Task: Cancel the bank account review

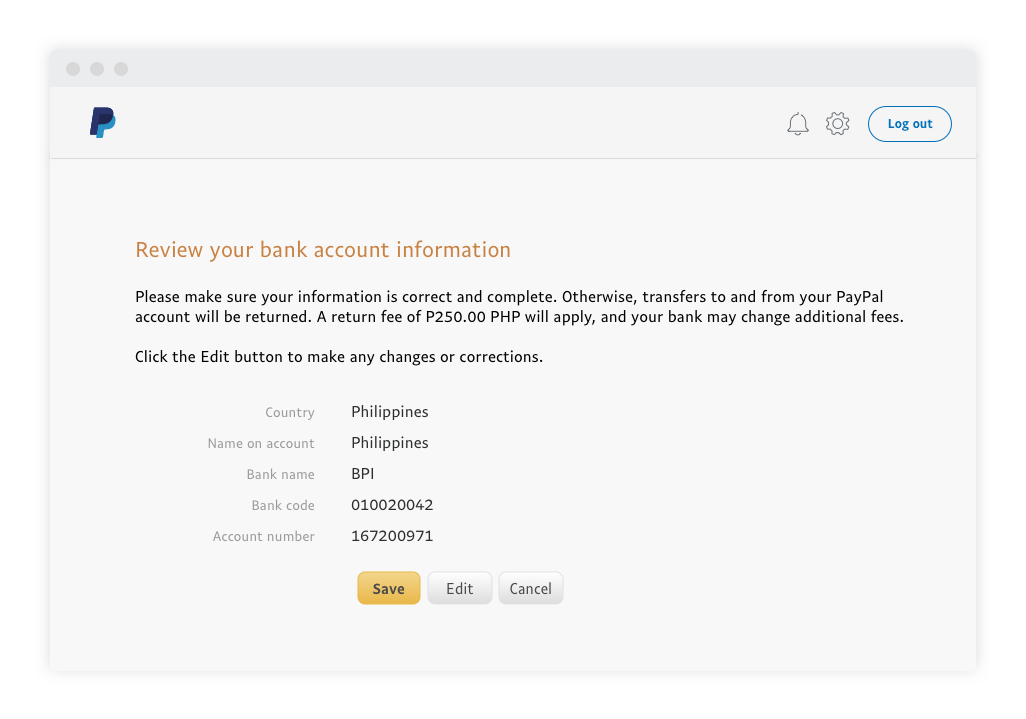Action: tap(530, 588)
